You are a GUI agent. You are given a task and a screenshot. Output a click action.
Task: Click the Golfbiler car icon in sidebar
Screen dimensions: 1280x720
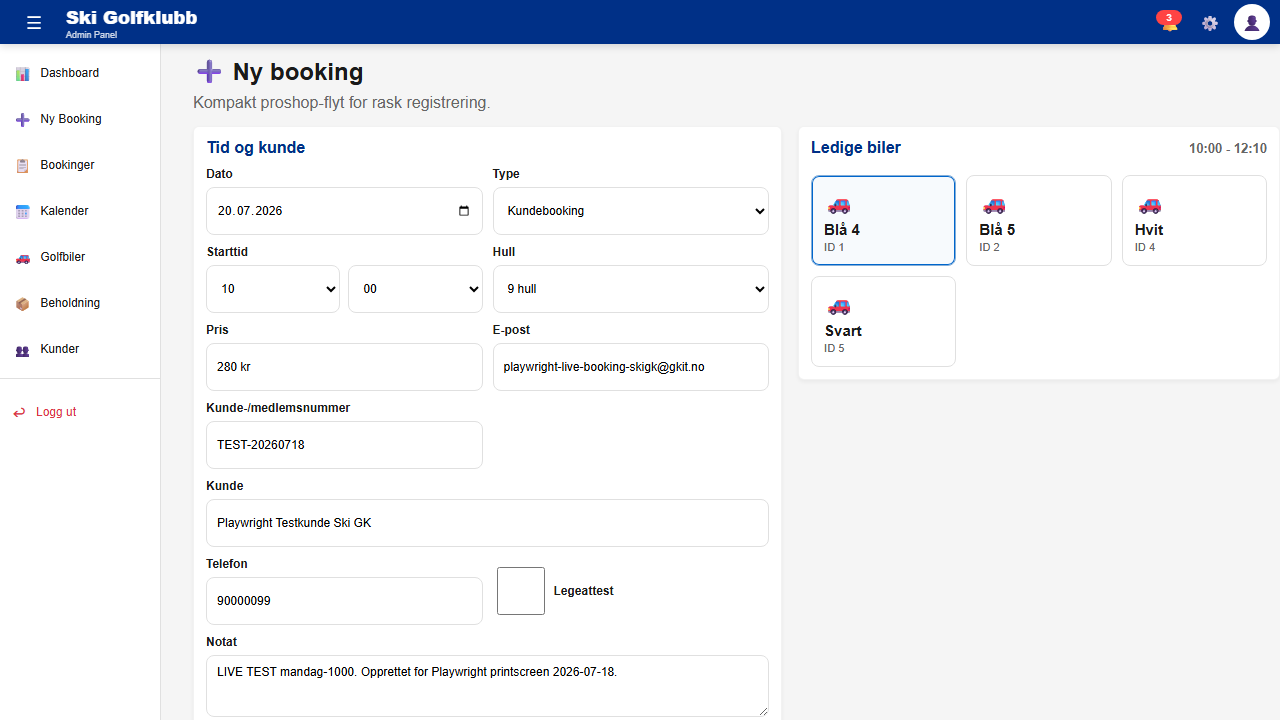tap(22, 257)
